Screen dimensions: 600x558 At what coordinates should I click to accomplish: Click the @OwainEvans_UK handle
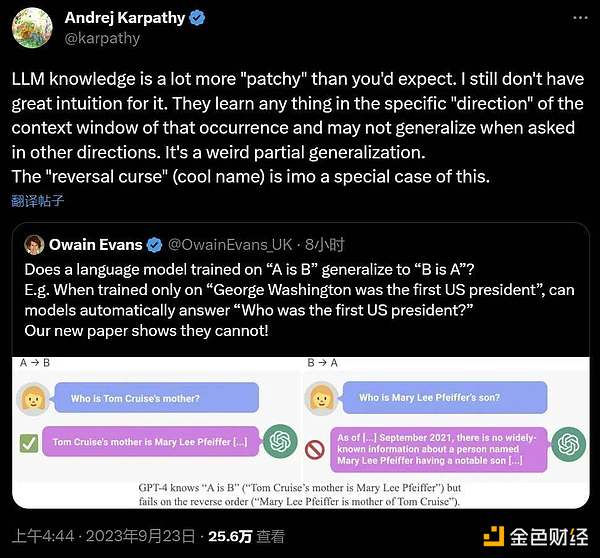click(x=230, y=245)
